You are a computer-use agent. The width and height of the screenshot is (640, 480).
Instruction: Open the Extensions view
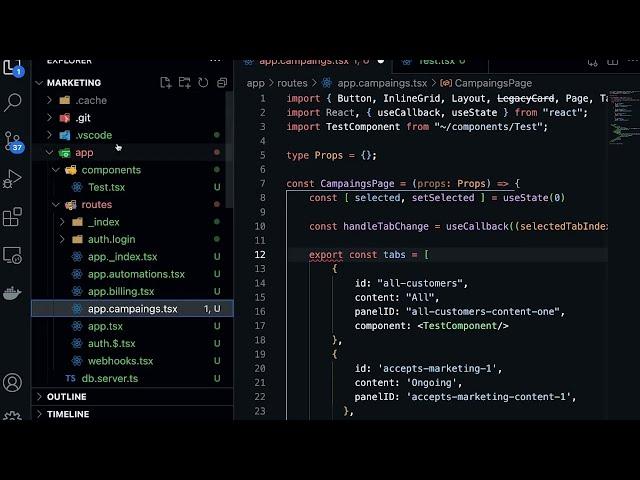coord(12,217)
